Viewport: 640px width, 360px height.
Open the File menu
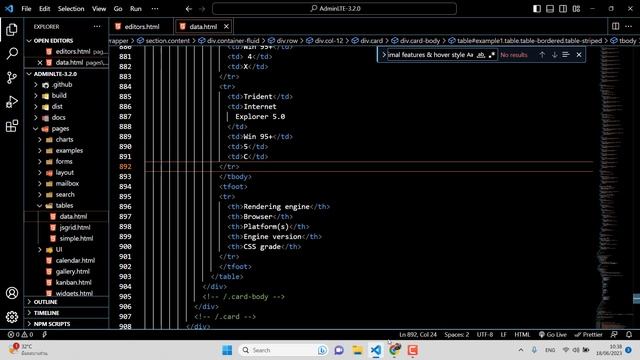click(x=26, y=9)
